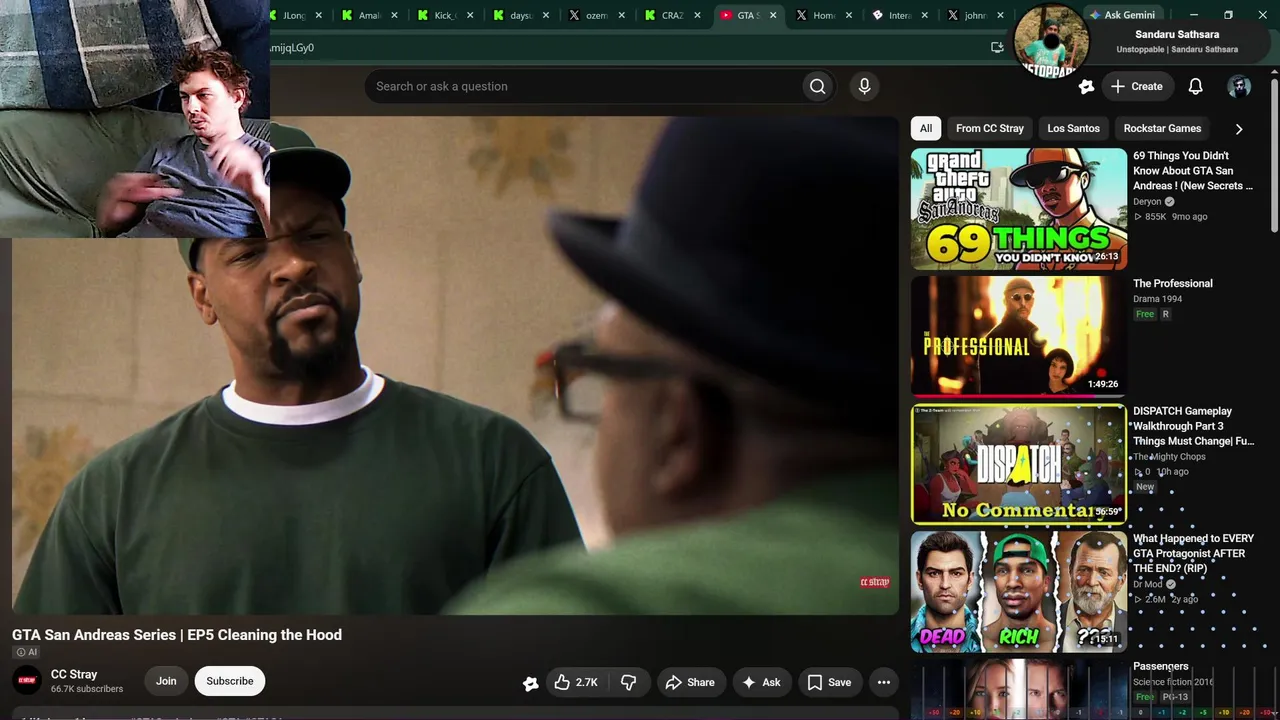Open the 69 Things GTA San Andreas thumbnail
The height and width of the screenshot is (720, 1280).
click(x=1019, y=209)
